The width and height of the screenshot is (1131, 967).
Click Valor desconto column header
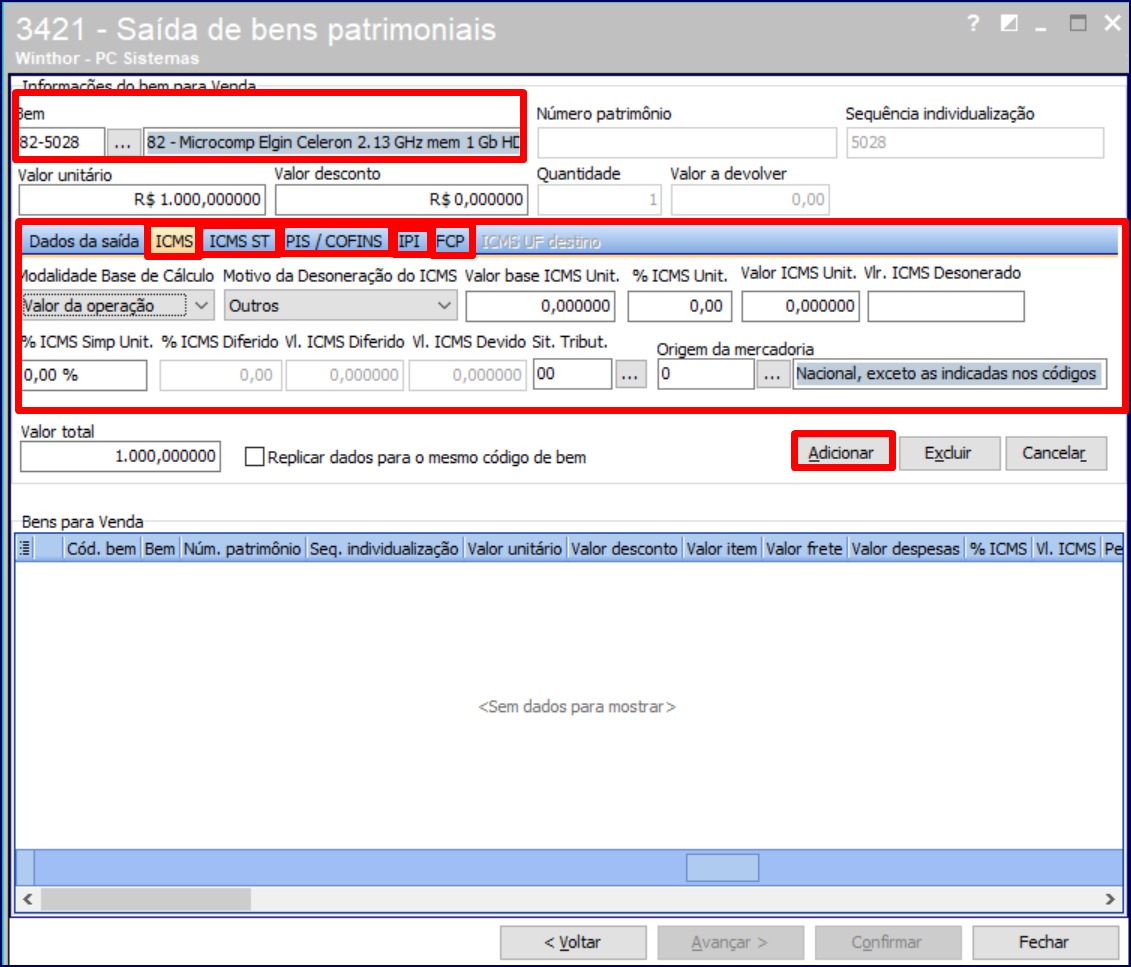pos(625,549)
